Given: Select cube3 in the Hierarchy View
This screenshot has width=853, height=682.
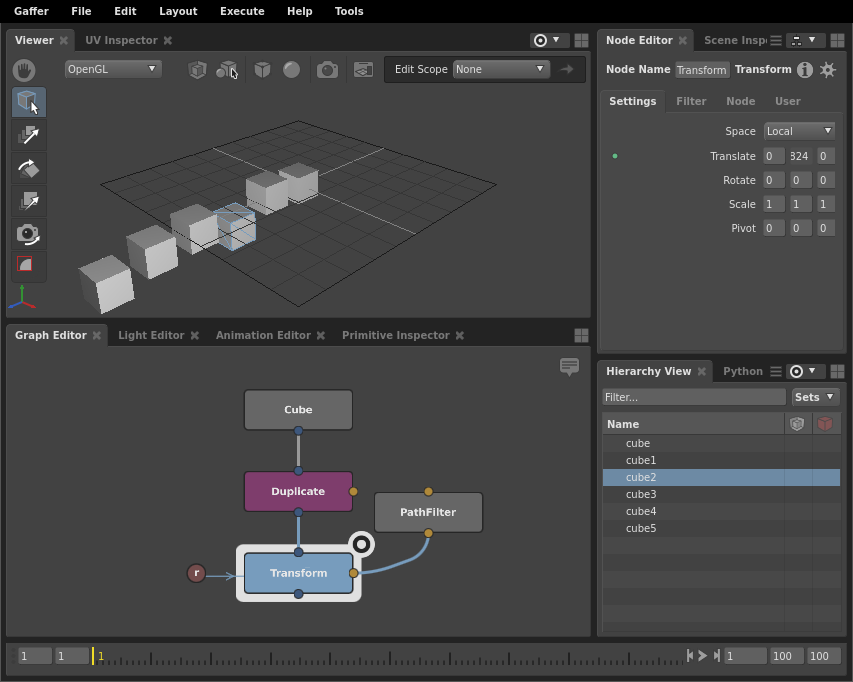Looking at the screenshot, I should (721, 494).
